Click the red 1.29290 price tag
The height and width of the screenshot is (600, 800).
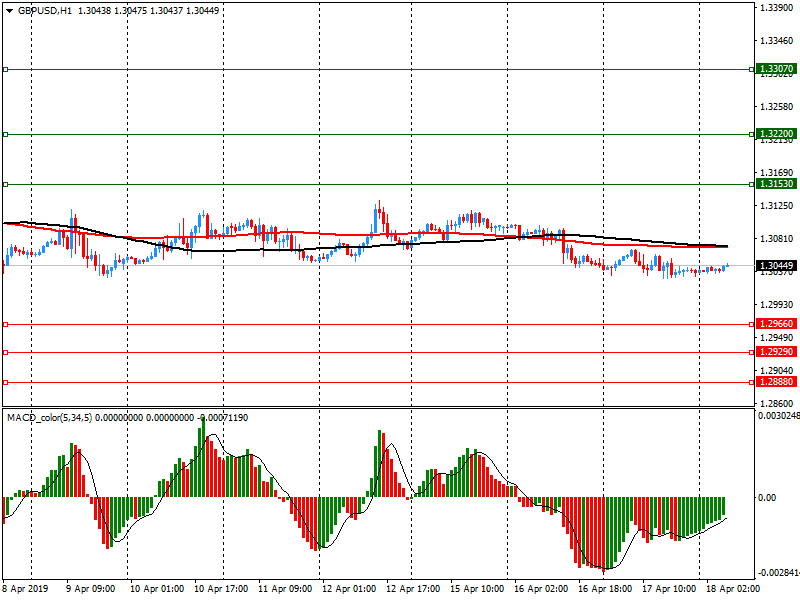click(776, 352)
